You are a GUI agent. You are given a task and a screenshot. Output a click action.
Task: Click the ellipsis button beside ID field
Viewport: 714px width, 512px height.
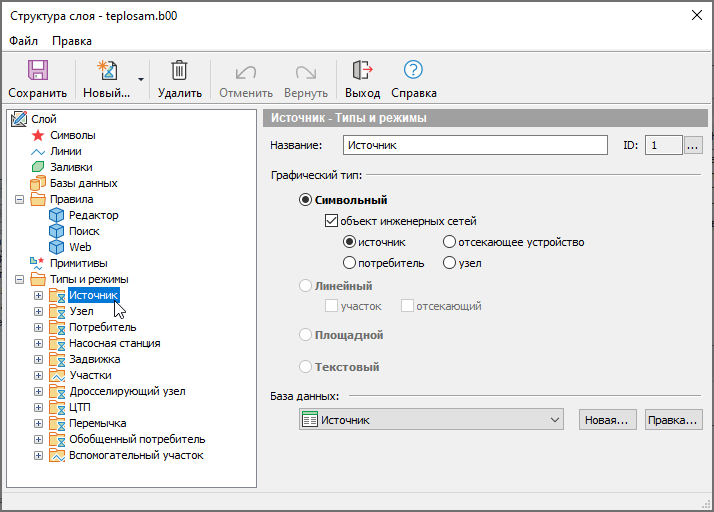[x=694, y=145]
